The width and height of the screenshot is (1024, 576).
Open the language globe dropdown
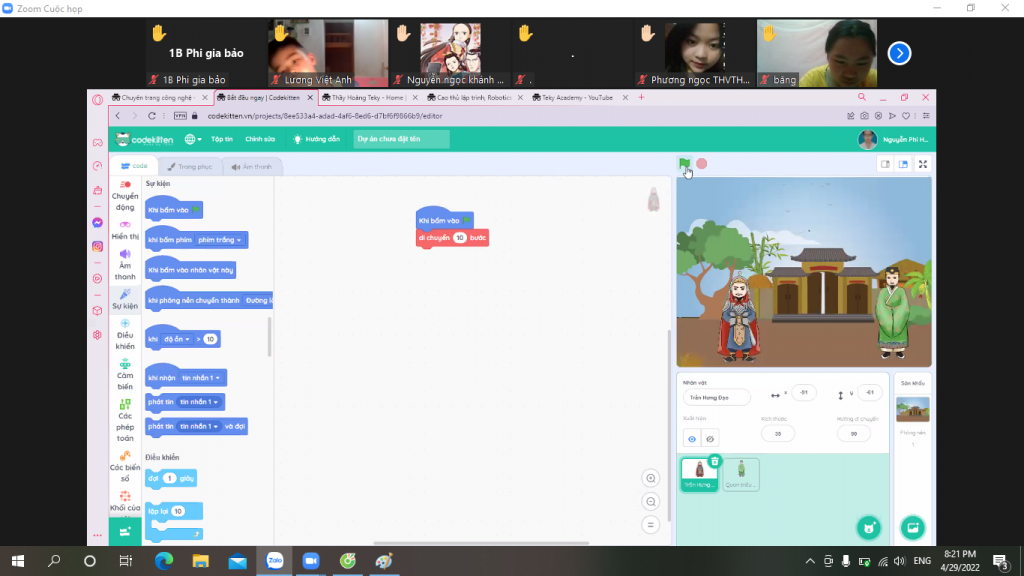click(x=193, y=139)
